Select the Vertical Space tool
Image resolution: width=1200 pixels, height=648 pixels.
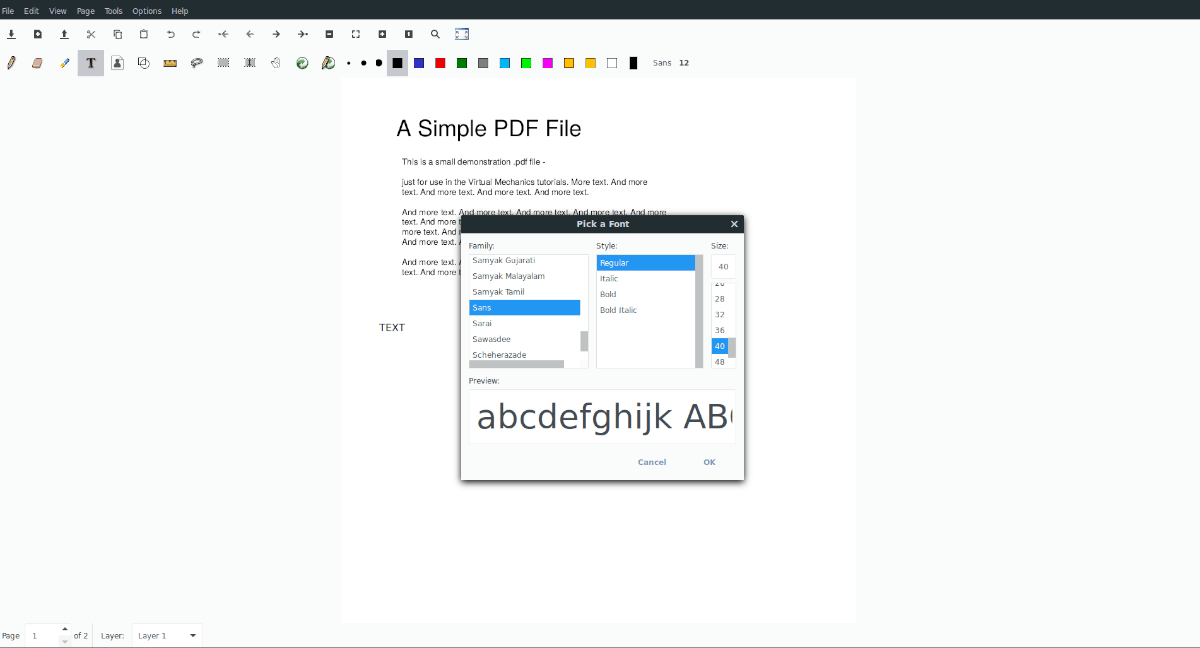tap(250, 63)
